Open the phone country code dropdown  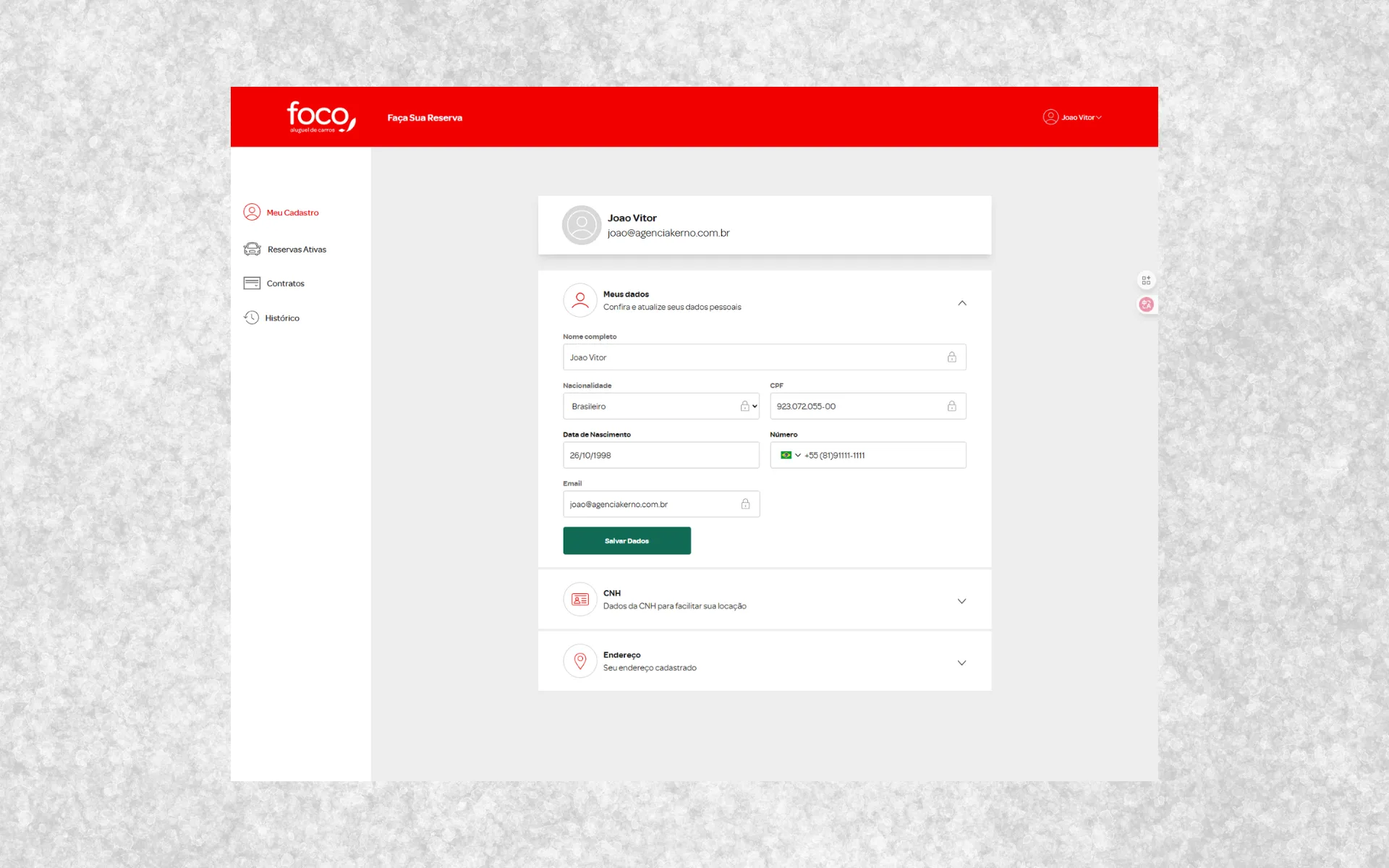click(x=791, y=455)
